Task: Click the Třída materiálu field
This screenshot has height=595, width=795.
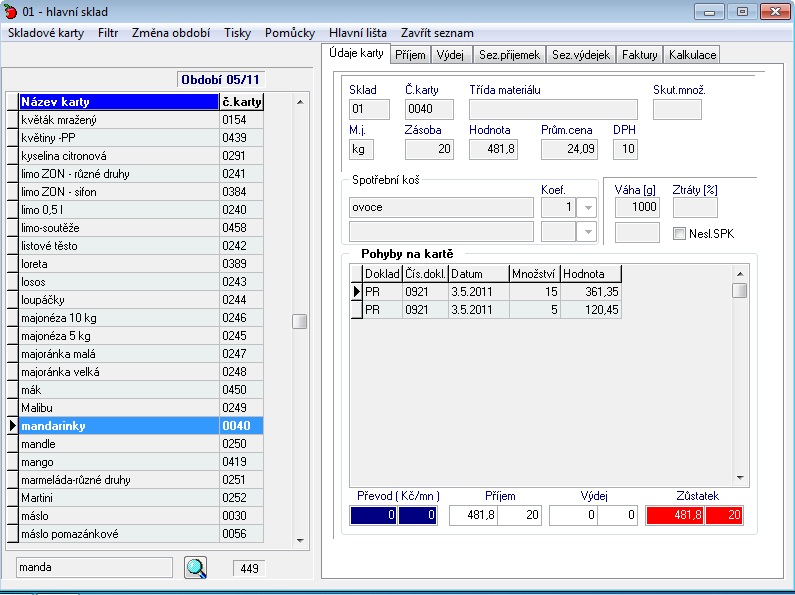Action: [553, 109]
